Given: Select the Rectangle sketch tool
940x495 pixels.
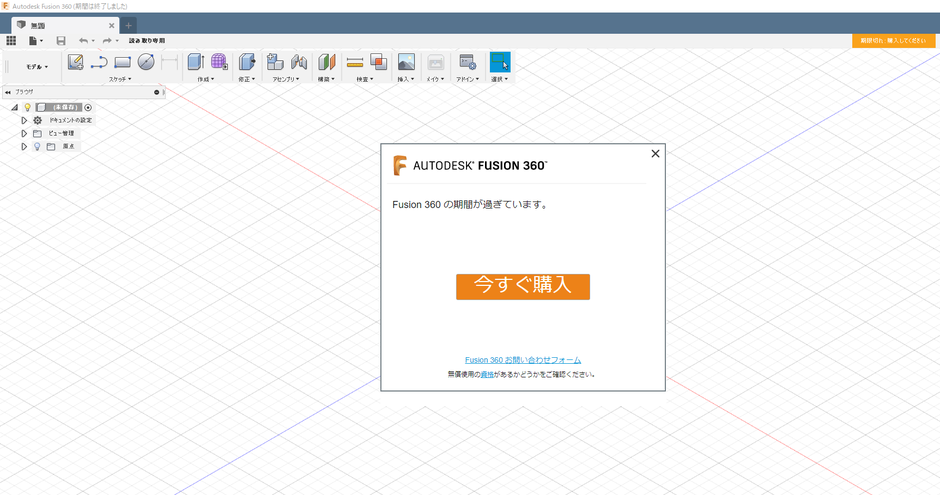Looking at the screenshot, I should [122, 62].
